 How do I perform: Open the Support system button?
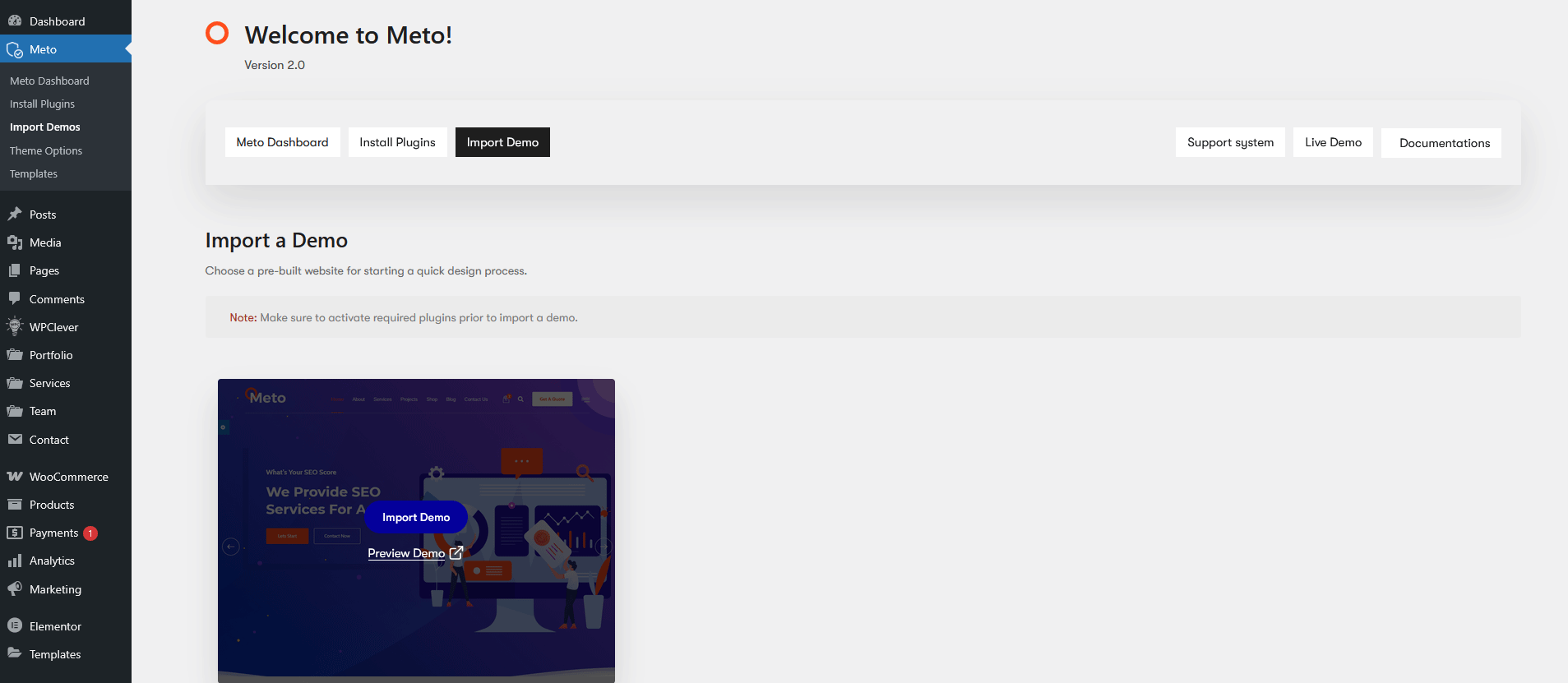coord(1230,142)
